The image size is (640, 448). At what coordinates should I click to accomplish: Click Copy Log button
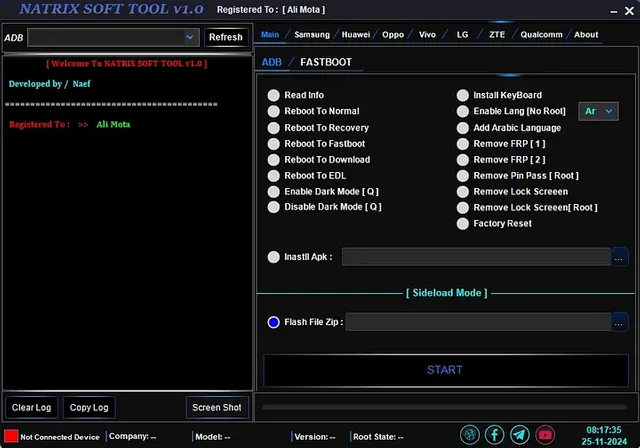pyautogui.click(x=89, y=407)
